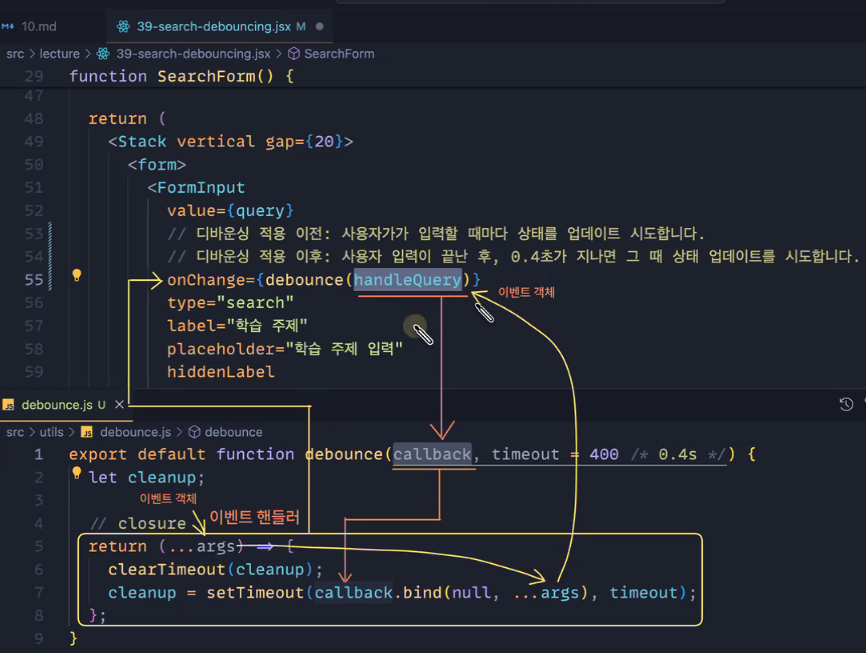Open the timeline history icon in lower editor

pos(846,404)
